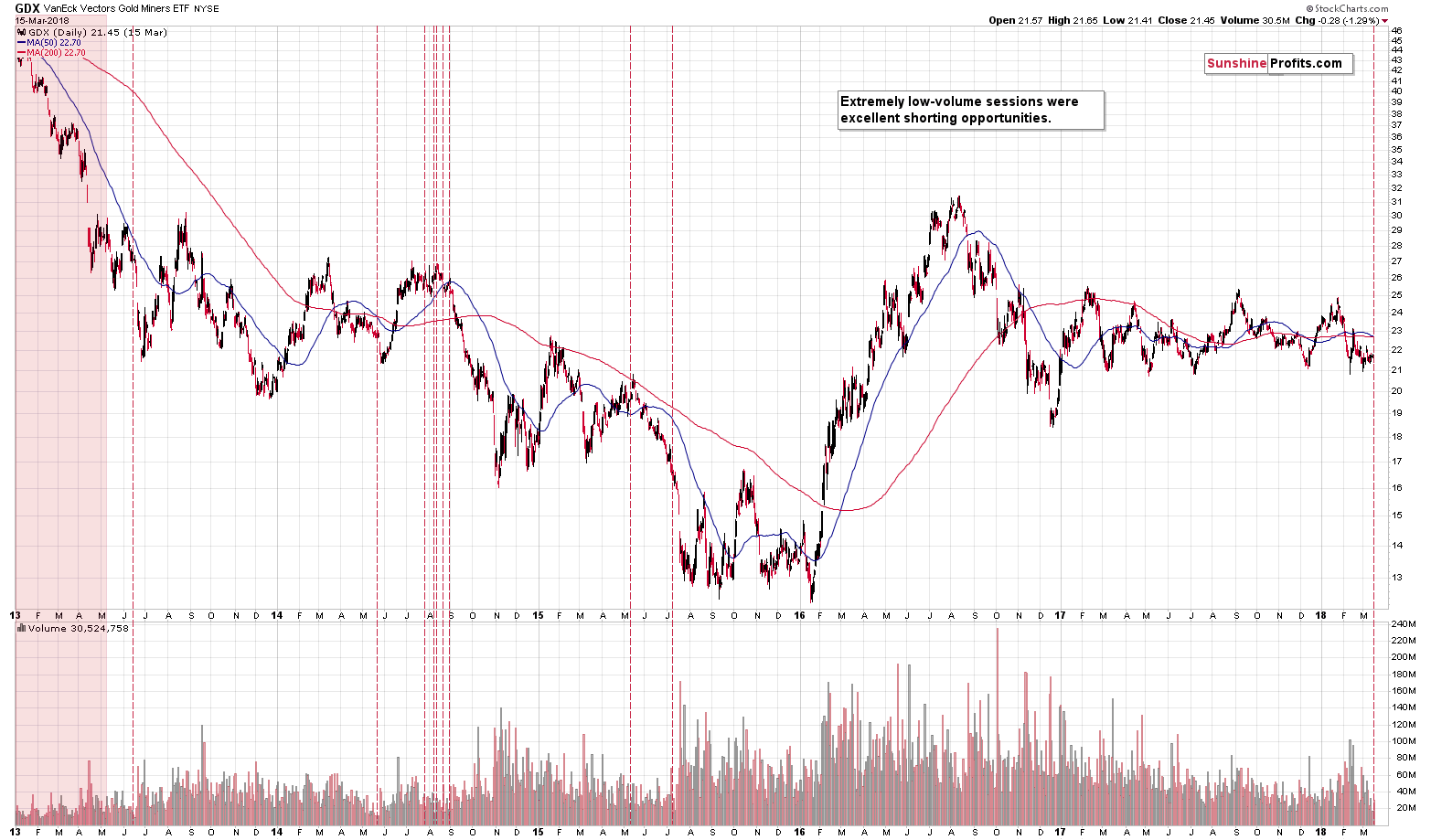This screenshot has width=1431, height=840.
Task: Click the GDX ticker symbol in the title
Action: (x=27, y=8)
